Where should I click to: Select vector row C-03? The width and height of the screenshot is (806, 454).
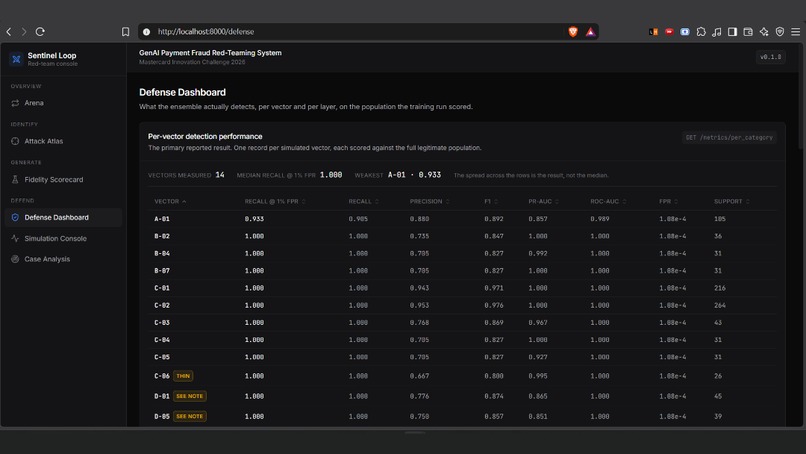click(x=462, y=323)
